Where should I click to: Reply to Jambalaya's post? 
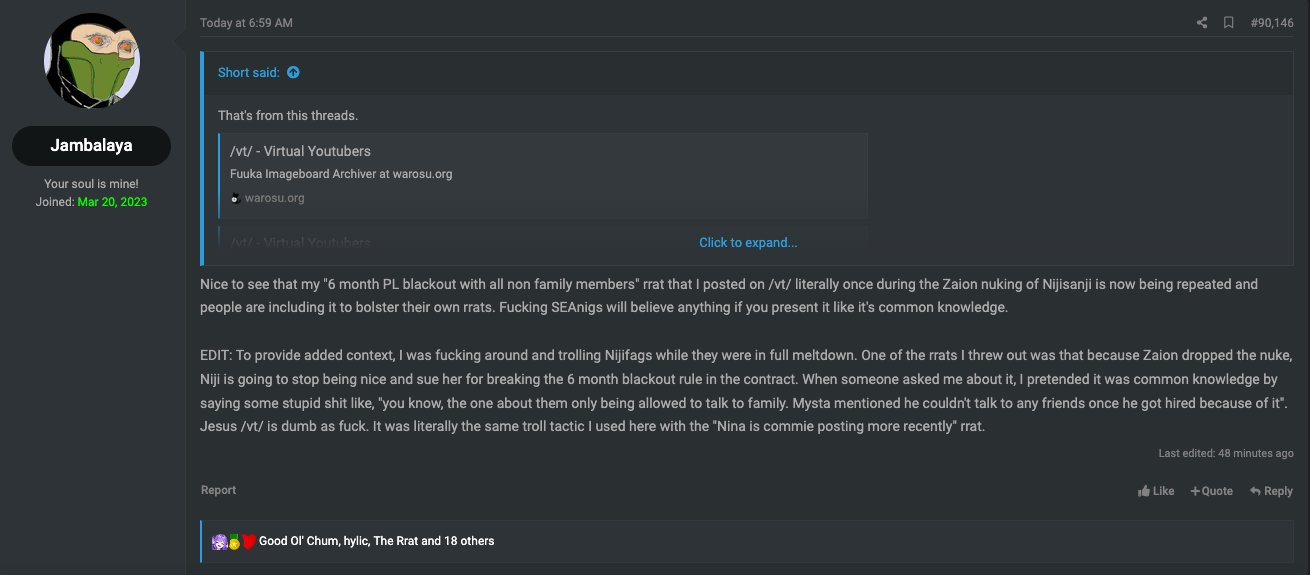(x=1271, y=491)
